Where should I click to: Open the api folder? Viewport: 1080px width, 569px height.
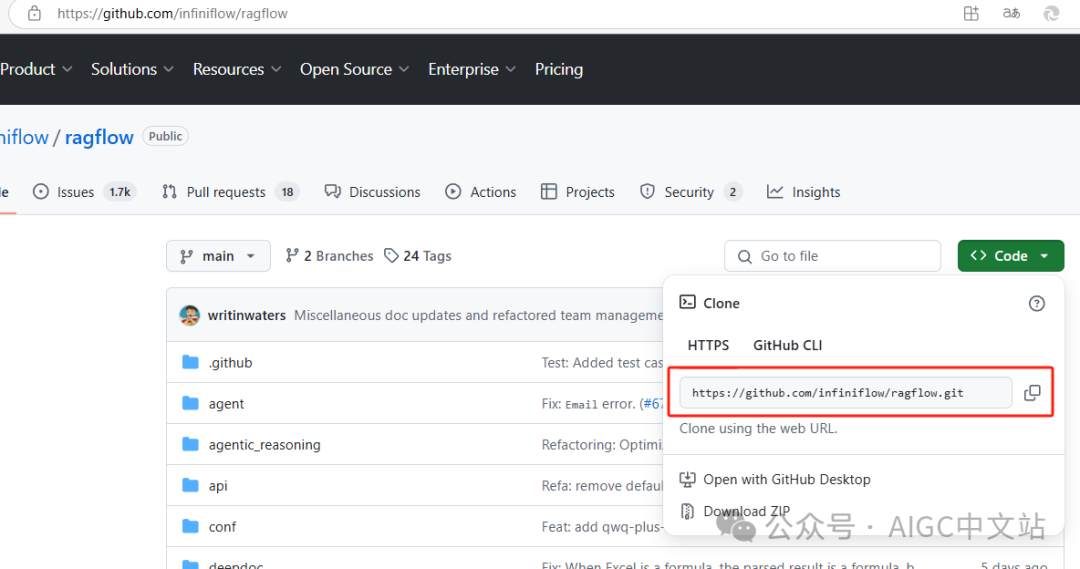click(218, 486)
